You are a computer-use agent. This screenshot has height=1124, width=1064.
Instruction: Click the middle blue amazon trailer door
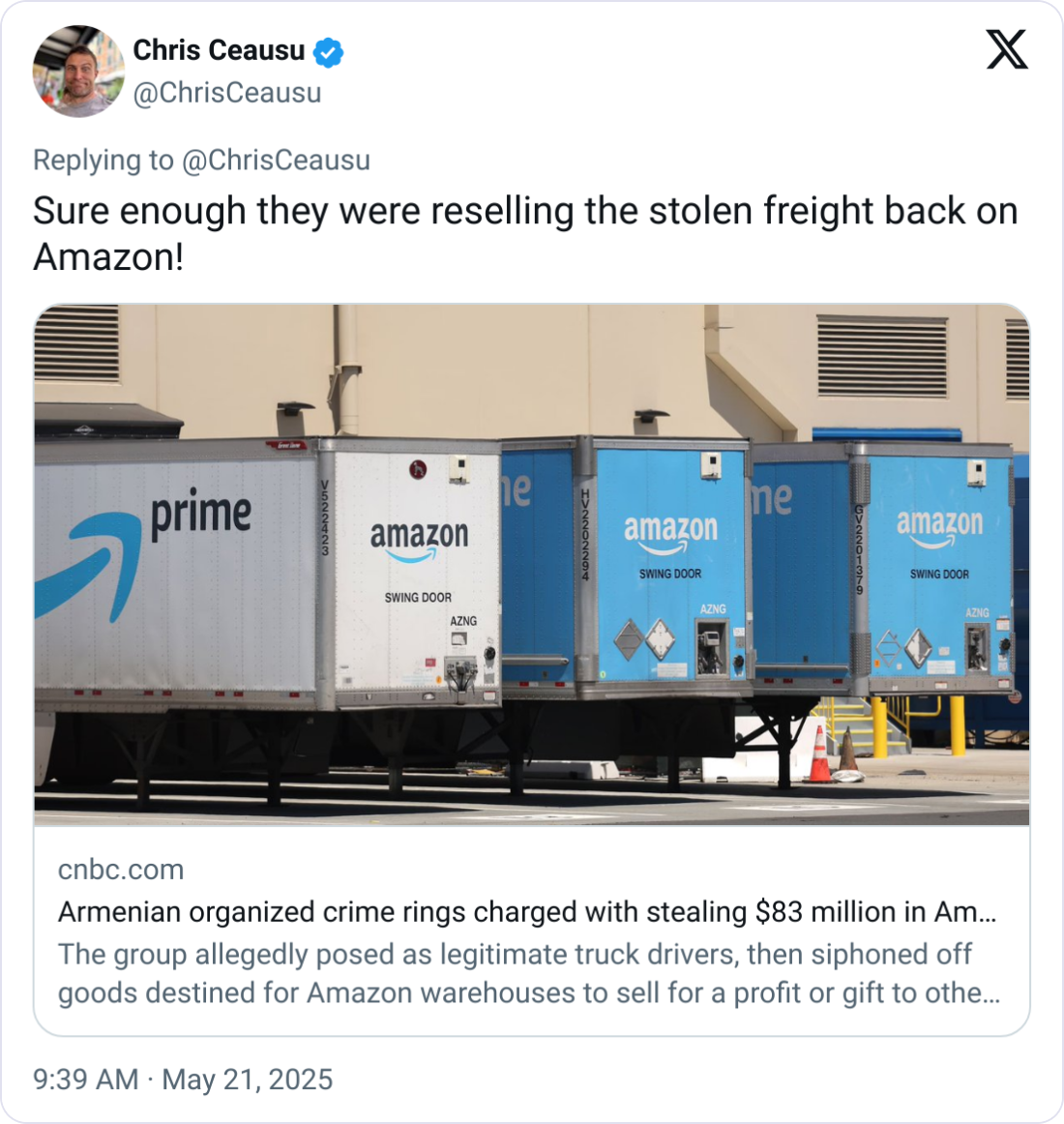click(x=671, y=565)
